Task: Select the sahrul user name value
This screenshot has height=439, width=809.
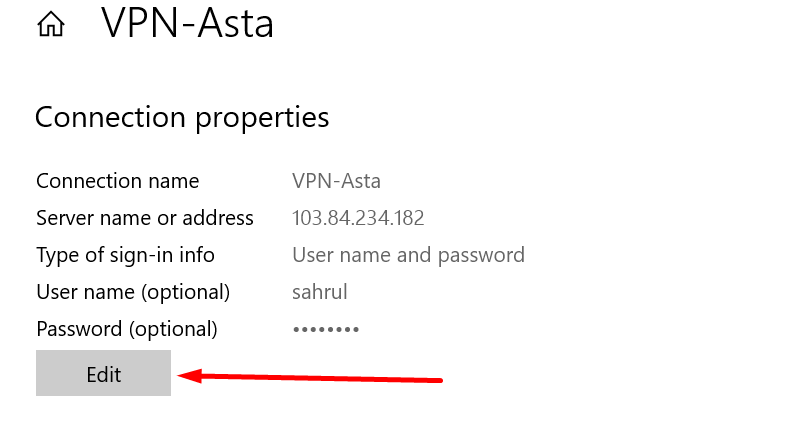Action: tap(321, 292)
